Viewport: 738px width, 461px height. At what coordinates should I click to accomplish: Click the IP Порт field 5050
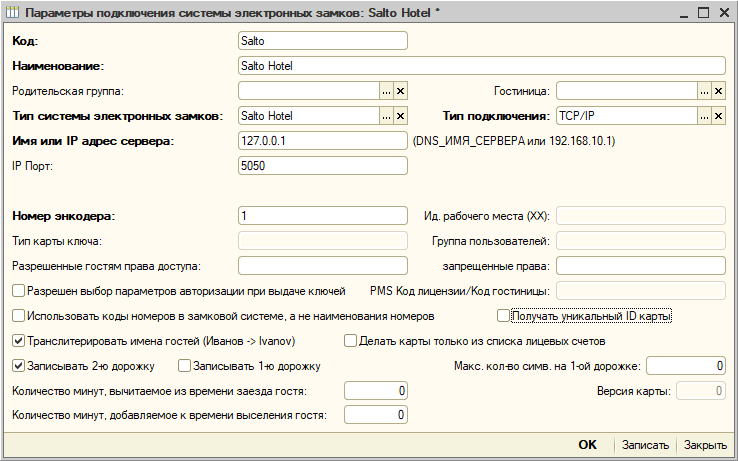(x=322, y=166)
